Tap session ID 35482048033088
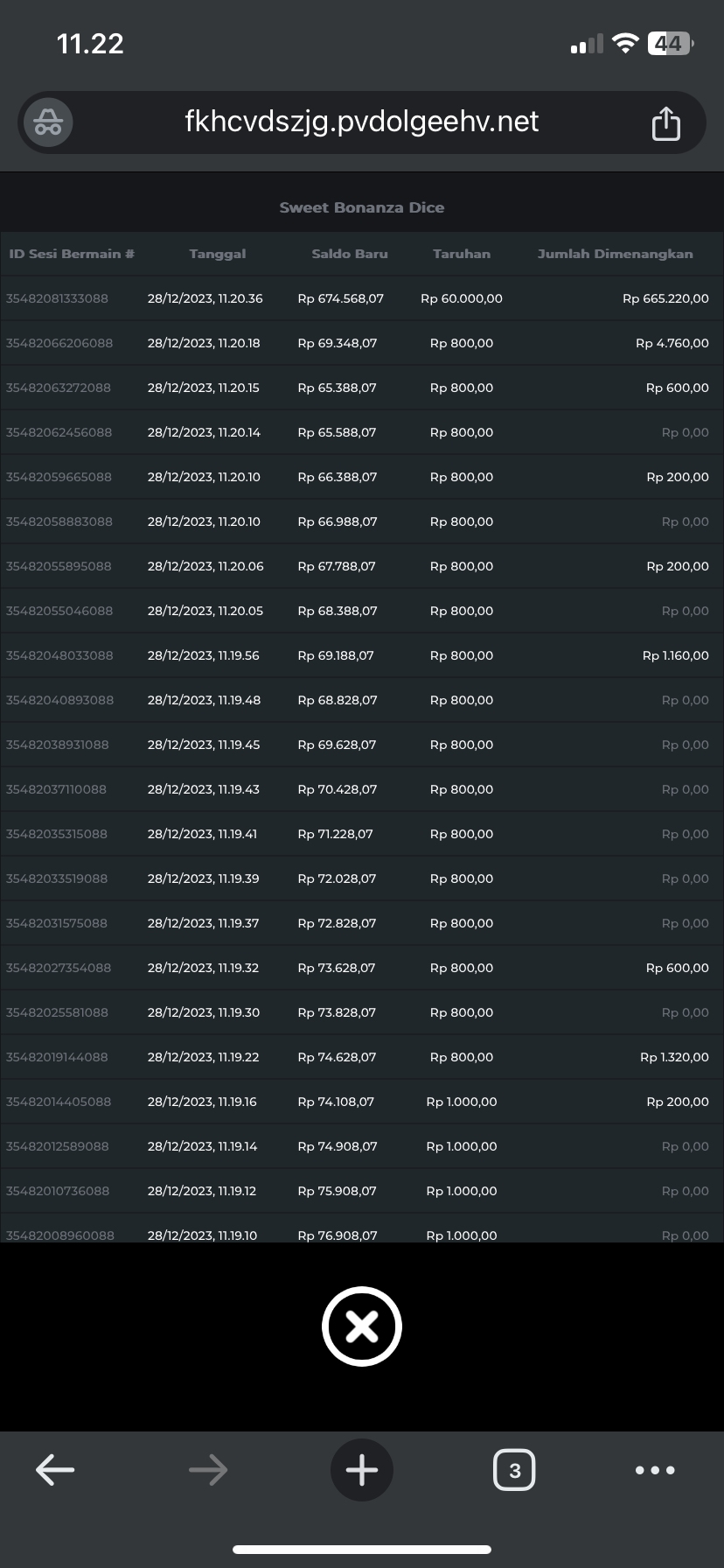 59,655
